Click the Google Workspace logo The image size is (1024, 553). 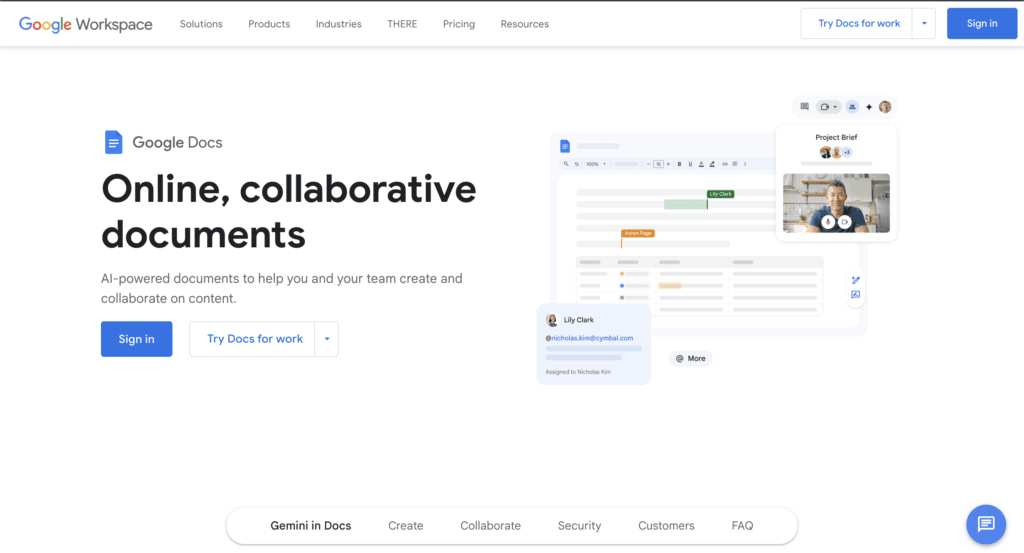[86, 24]
